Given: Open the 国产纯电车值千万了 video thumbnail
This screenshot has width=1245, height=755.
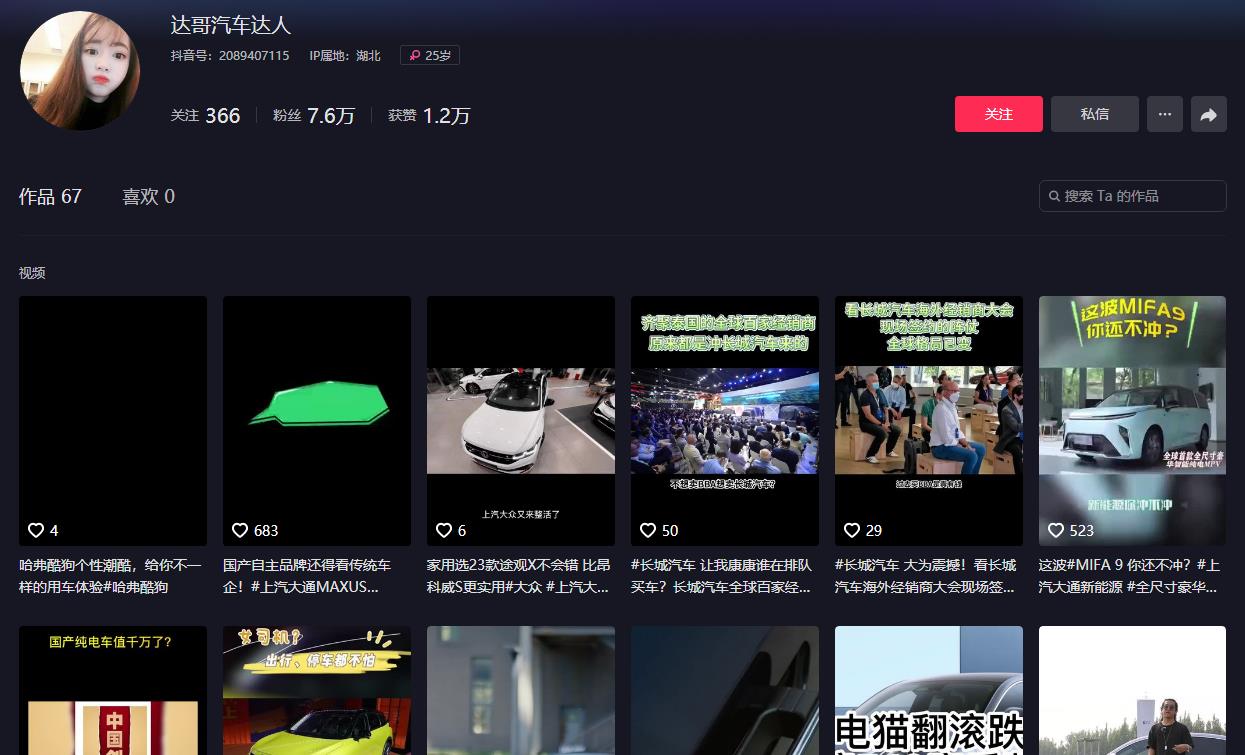Looking at the screenshot, I should coord(113,690).
